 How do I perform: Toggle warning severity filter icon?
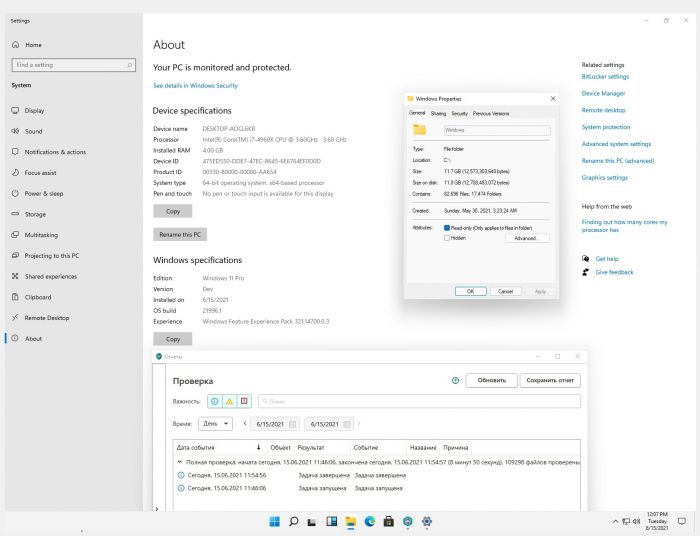229,401
